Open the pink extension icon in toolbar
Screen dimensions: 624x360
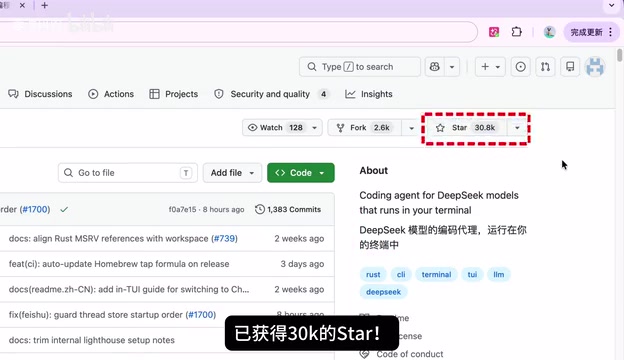coord(494,32)
